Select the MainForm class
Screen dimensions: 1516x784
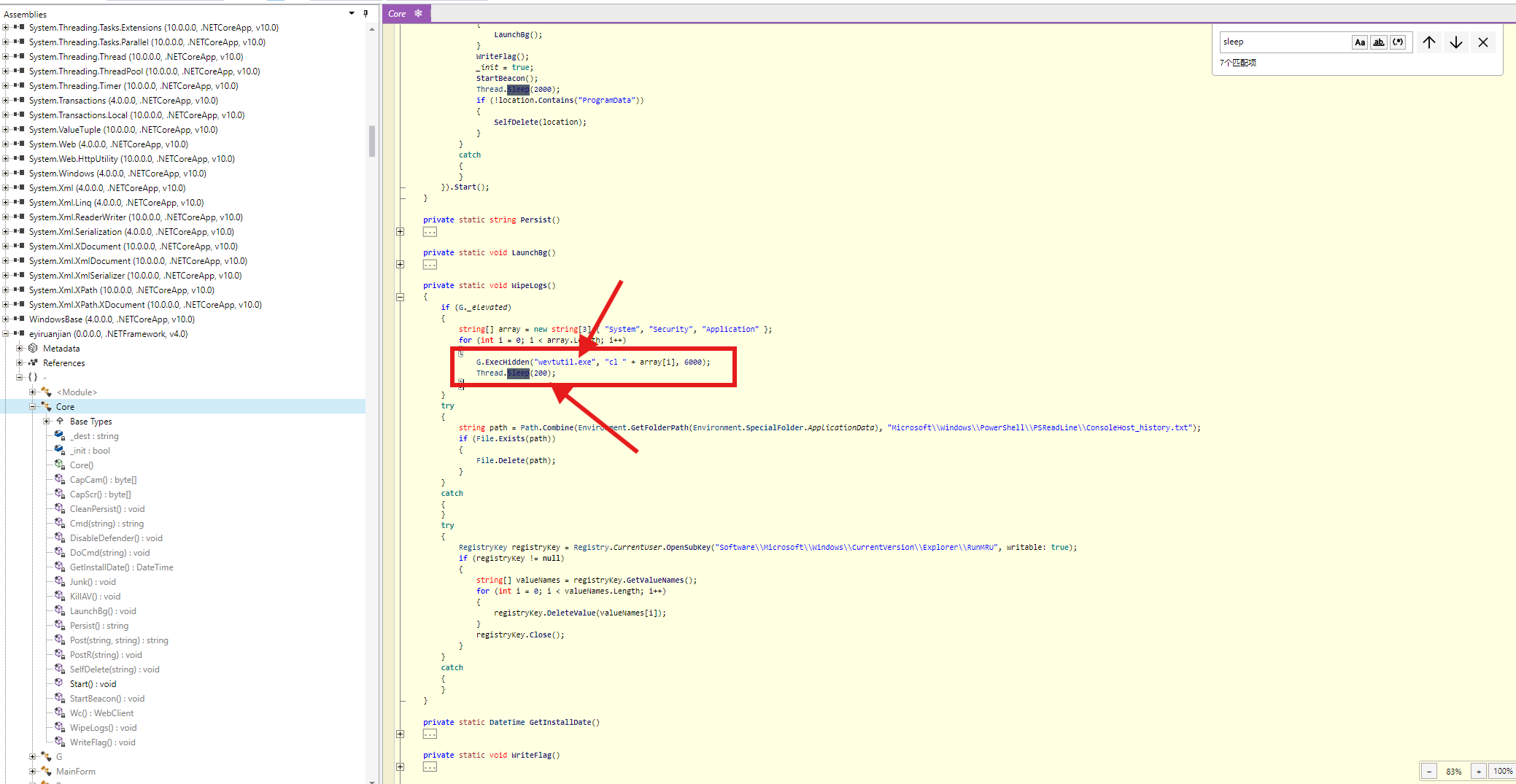pyautogui.click(x=75, y=772)
